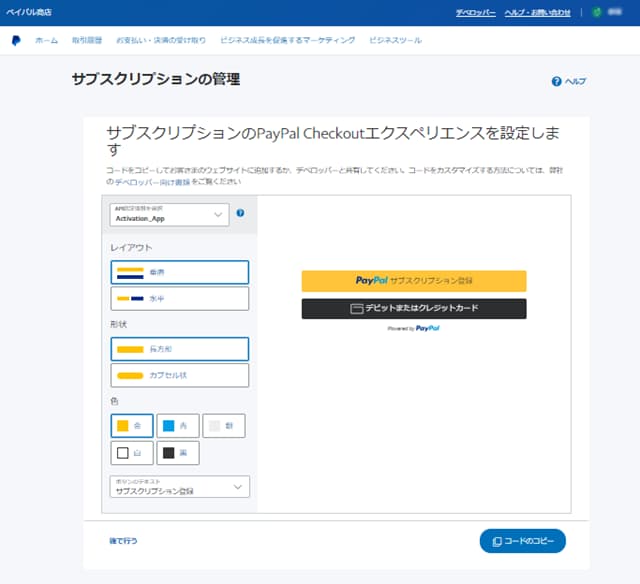Click the デビットまたはクレジットカード card button
This screenshot has height=584, width=640.
click(x=414, y=308)
